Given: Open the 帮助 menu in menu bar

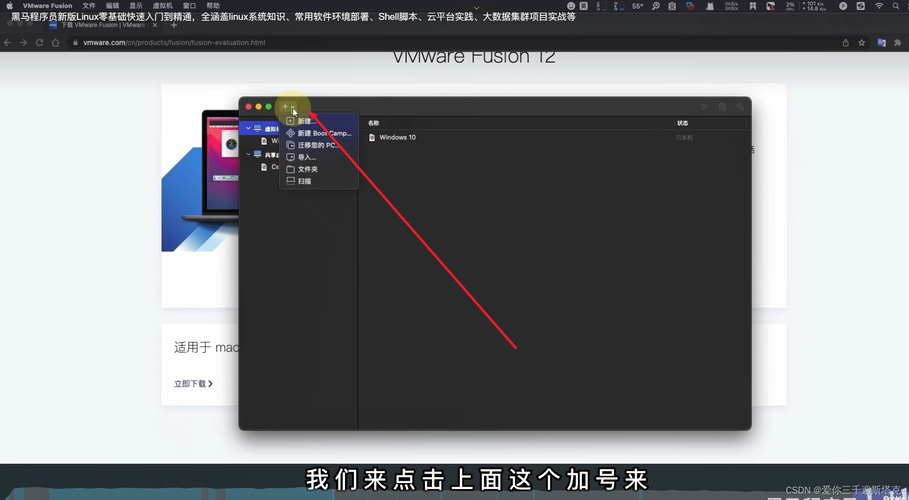Looking at the screenshot, I should 213,6.
